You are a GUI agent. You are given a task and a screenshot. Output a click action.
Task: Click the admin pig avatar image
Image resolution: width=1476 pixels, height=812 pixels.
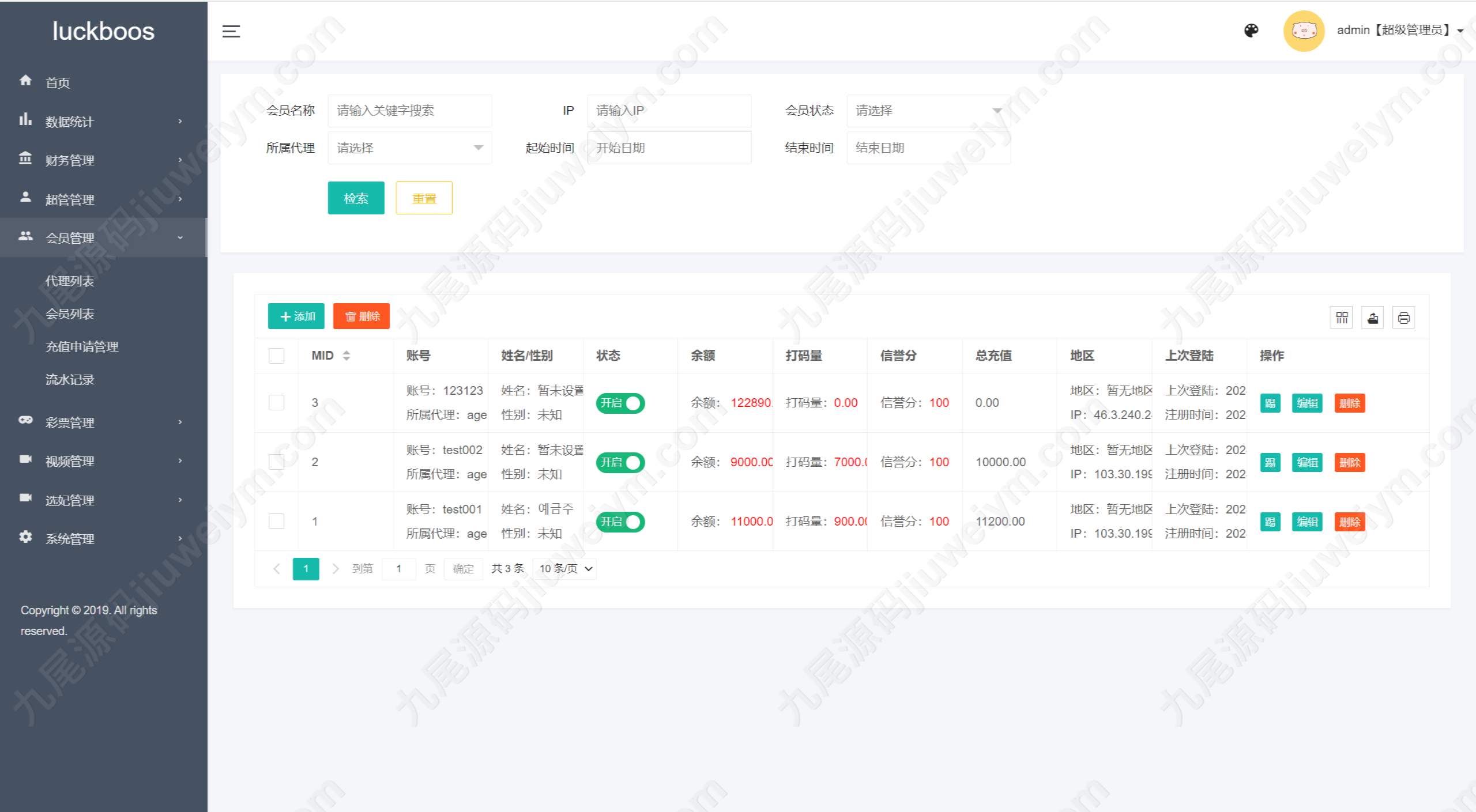(x=1304, y=31)
